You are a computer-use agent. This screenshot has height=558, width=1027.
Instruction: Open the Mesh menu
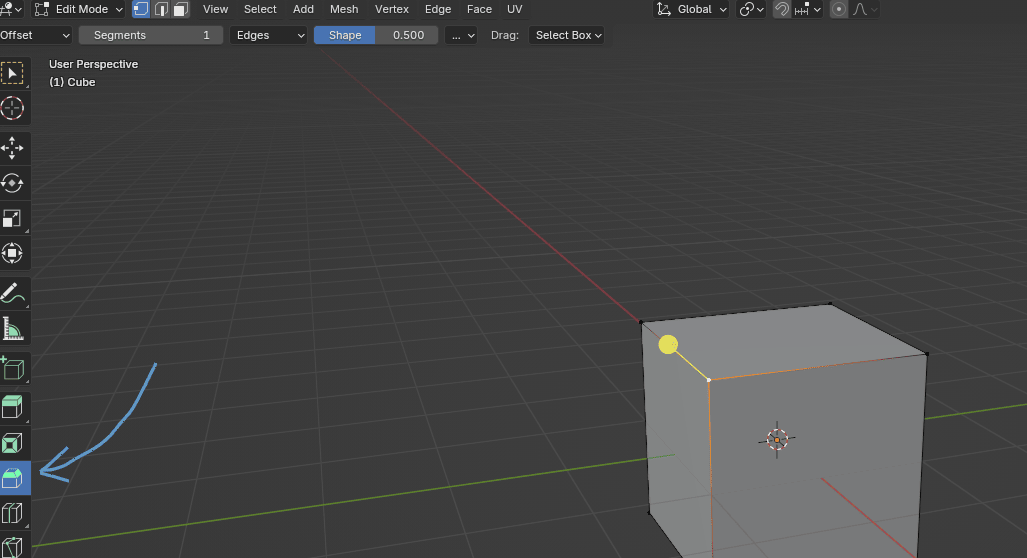(x=344, y=9)
